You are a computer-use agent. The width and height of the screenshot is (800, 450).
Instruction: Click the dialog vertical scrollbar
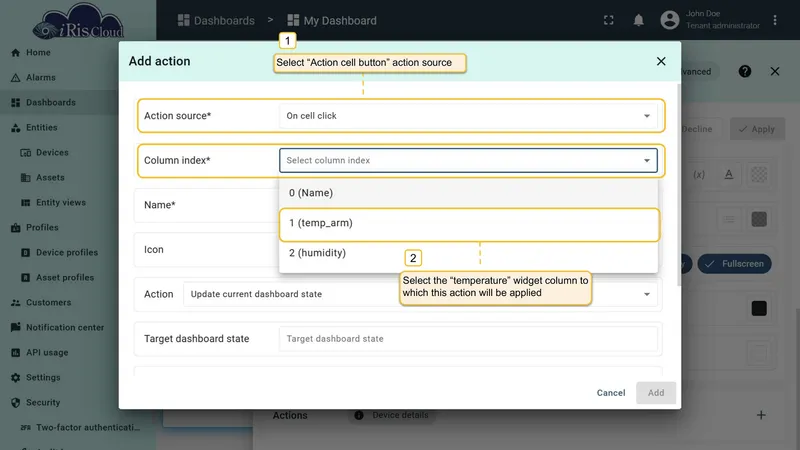(679, 186)
